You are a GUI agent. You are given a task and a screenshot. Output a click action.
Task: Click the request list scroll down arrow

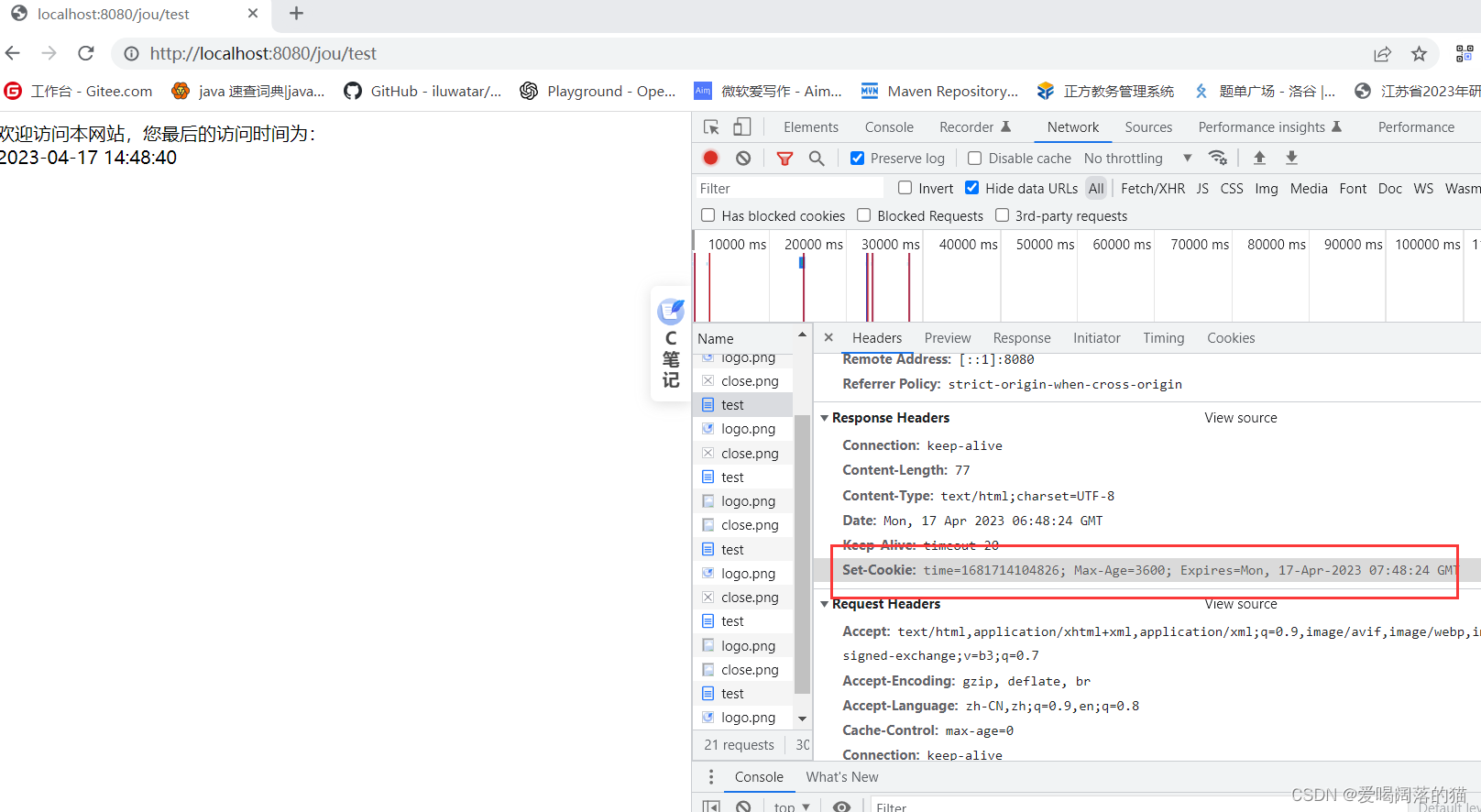pos(802,719)
